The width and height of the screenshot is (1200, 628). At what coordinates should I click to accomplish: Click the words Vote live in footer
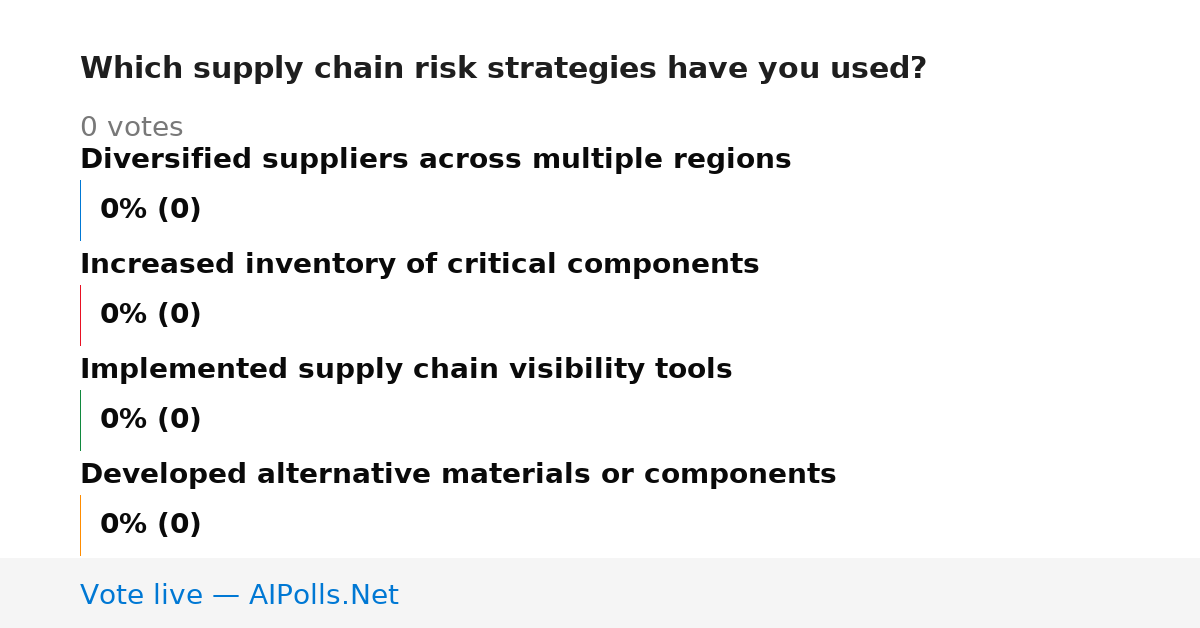click(141, 595)
